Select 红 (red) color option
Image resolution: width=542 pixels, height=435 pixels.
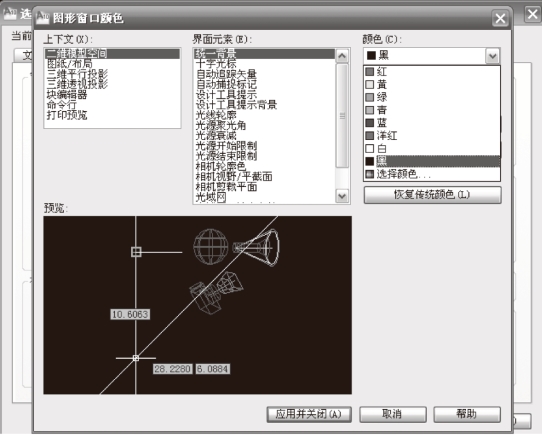432,72
